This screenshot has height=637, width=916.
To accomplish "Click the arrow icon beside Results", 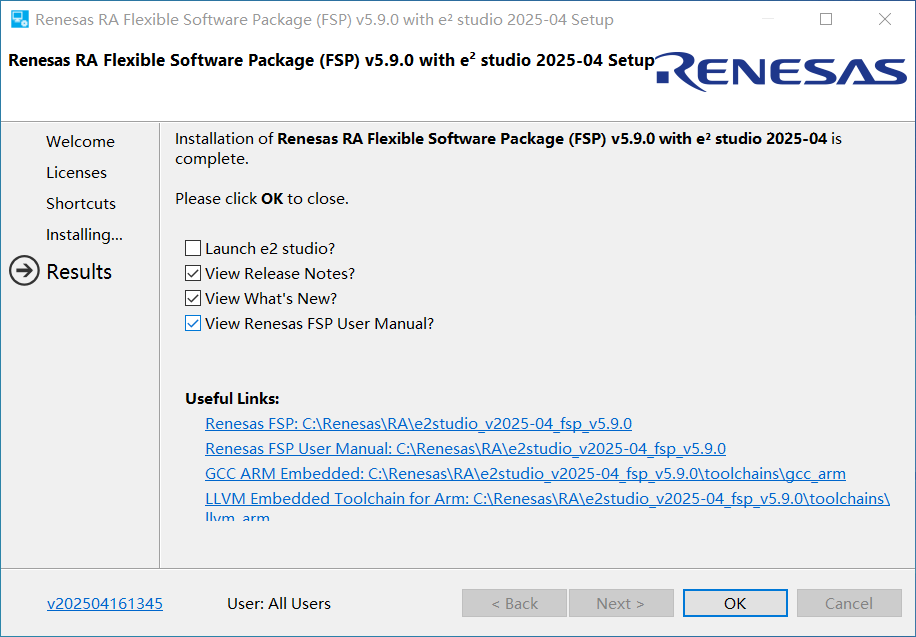I will tap(25, 271).
